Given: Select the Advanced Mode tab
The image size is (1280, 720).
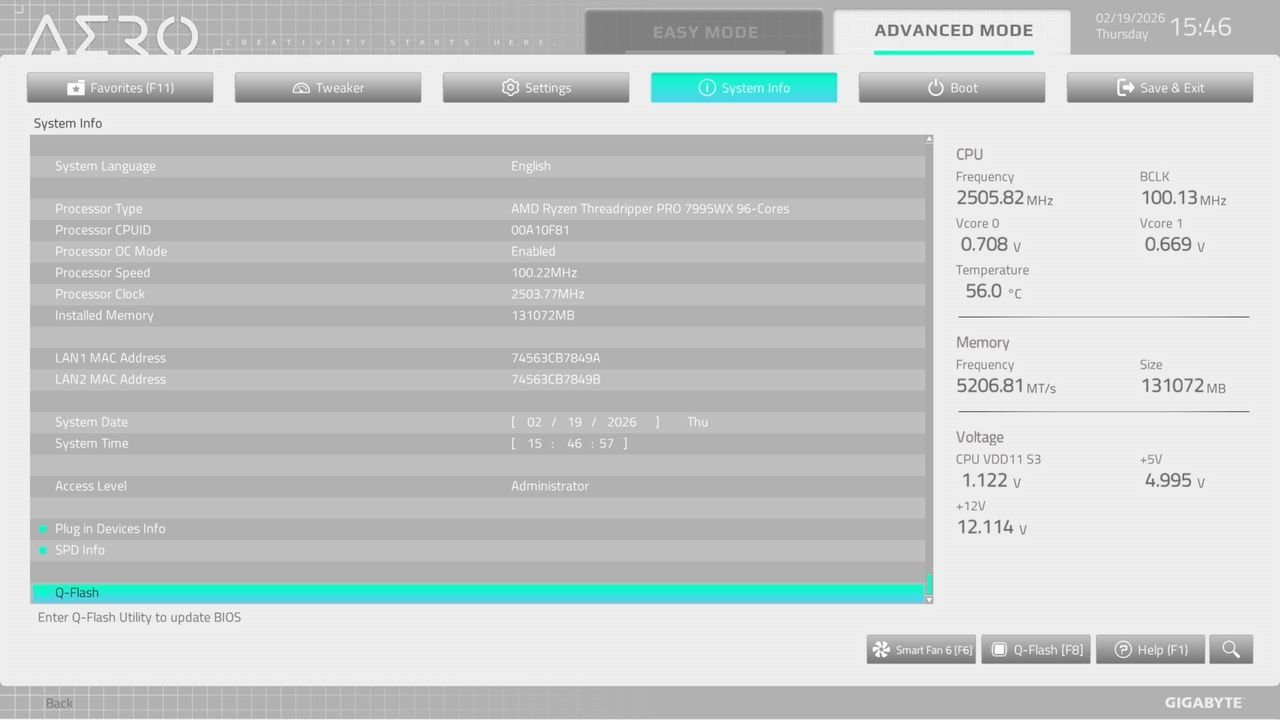Looking at the screenshot, I should click(x=953, y=30).
